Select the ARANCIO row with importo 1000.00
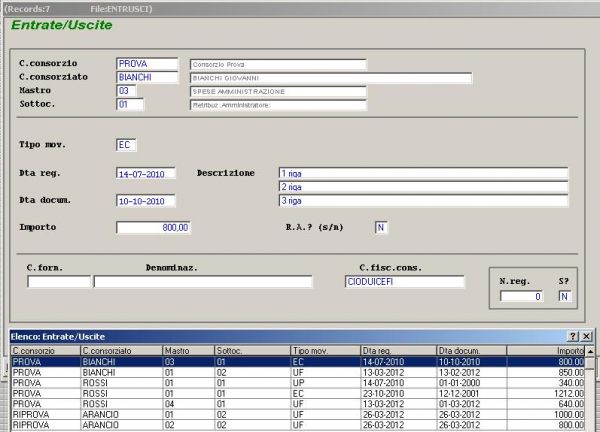The width and height of the screenshot is (600, 432). 298,414
